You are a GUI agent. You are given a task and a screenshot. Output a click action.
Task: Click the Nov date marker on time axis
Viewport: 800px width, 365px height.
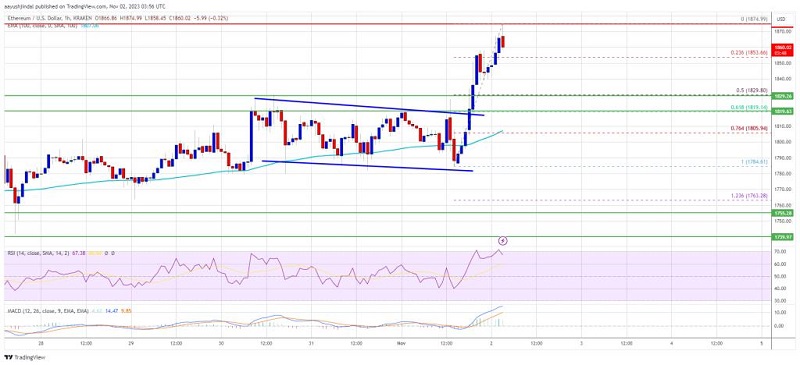[x=400, y=344]
